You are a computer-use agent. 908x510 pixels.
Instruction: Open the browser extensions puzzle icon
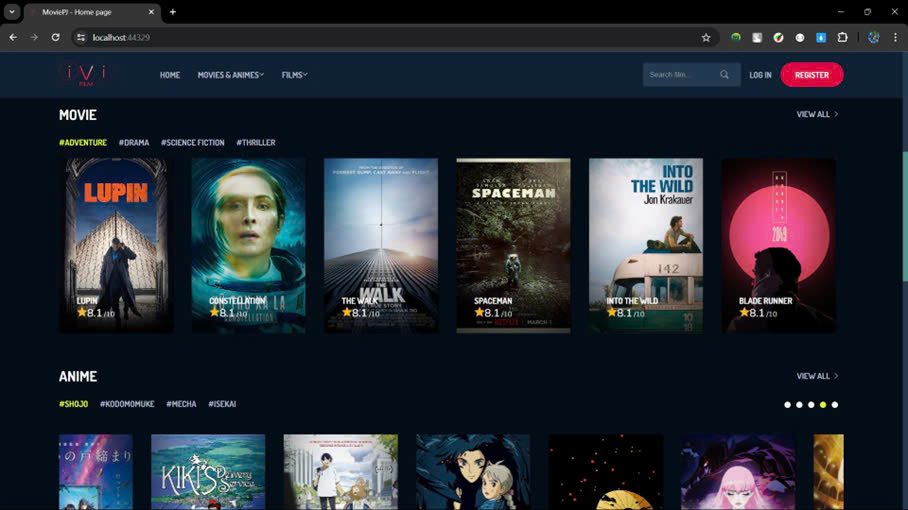coord(842,38)
